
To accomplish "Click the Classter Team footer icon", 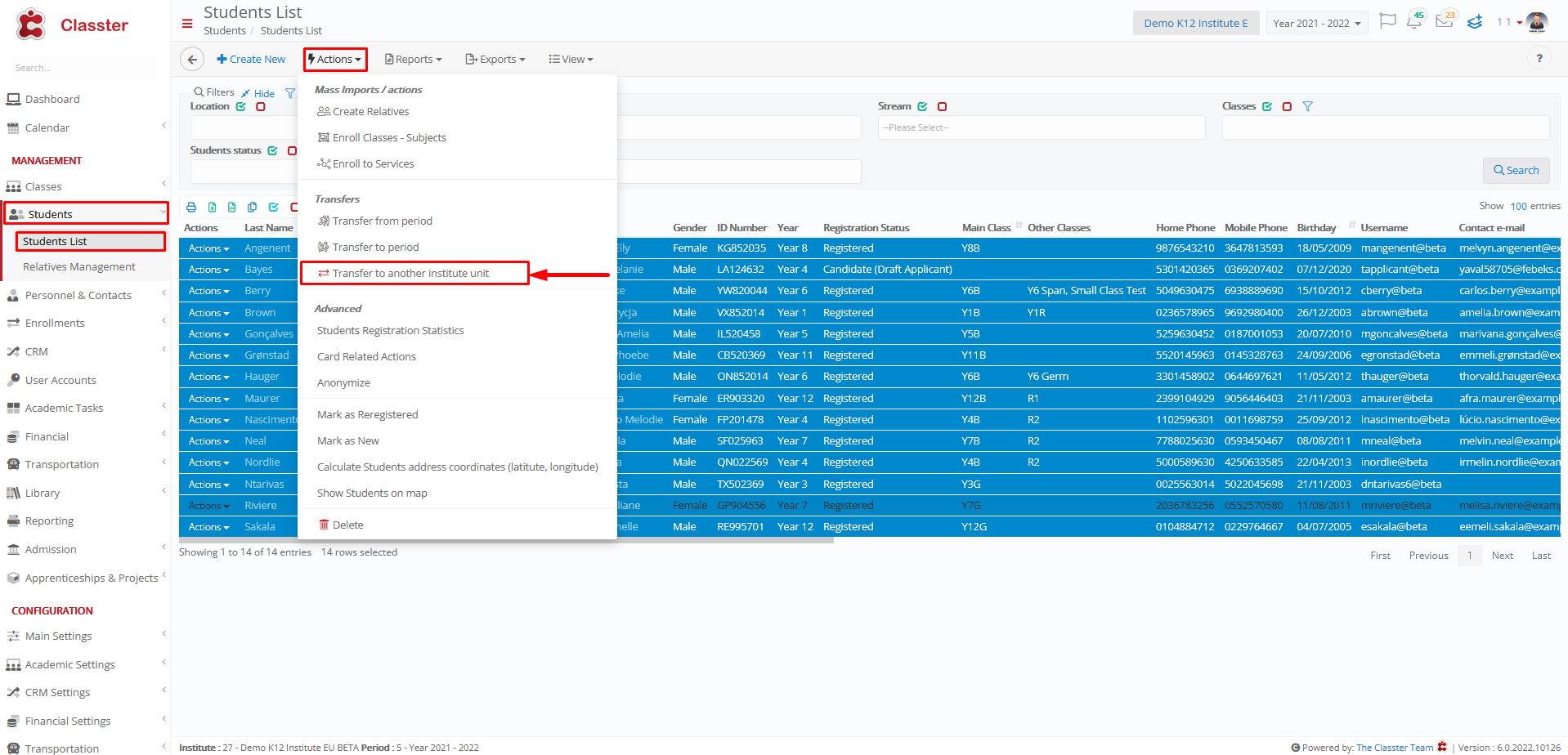I will point(1442,747).
